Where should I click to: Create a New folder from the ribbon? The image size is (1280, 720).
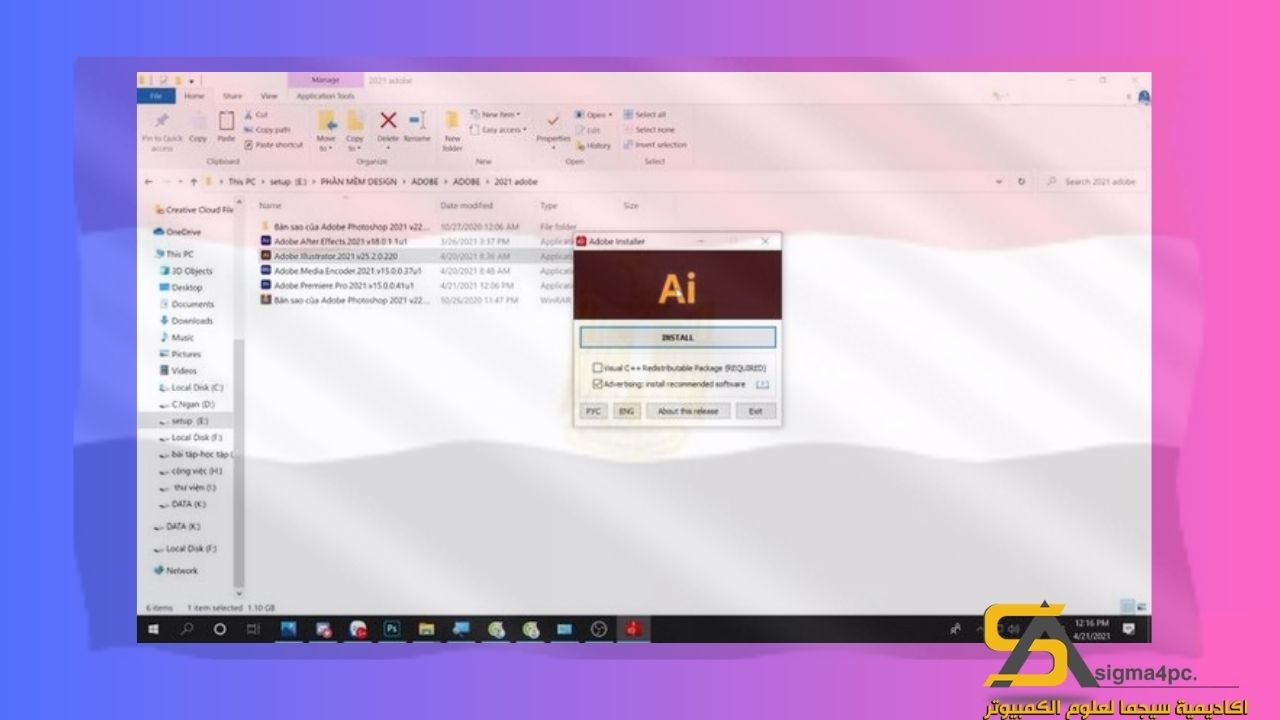(x=453, y=131)
